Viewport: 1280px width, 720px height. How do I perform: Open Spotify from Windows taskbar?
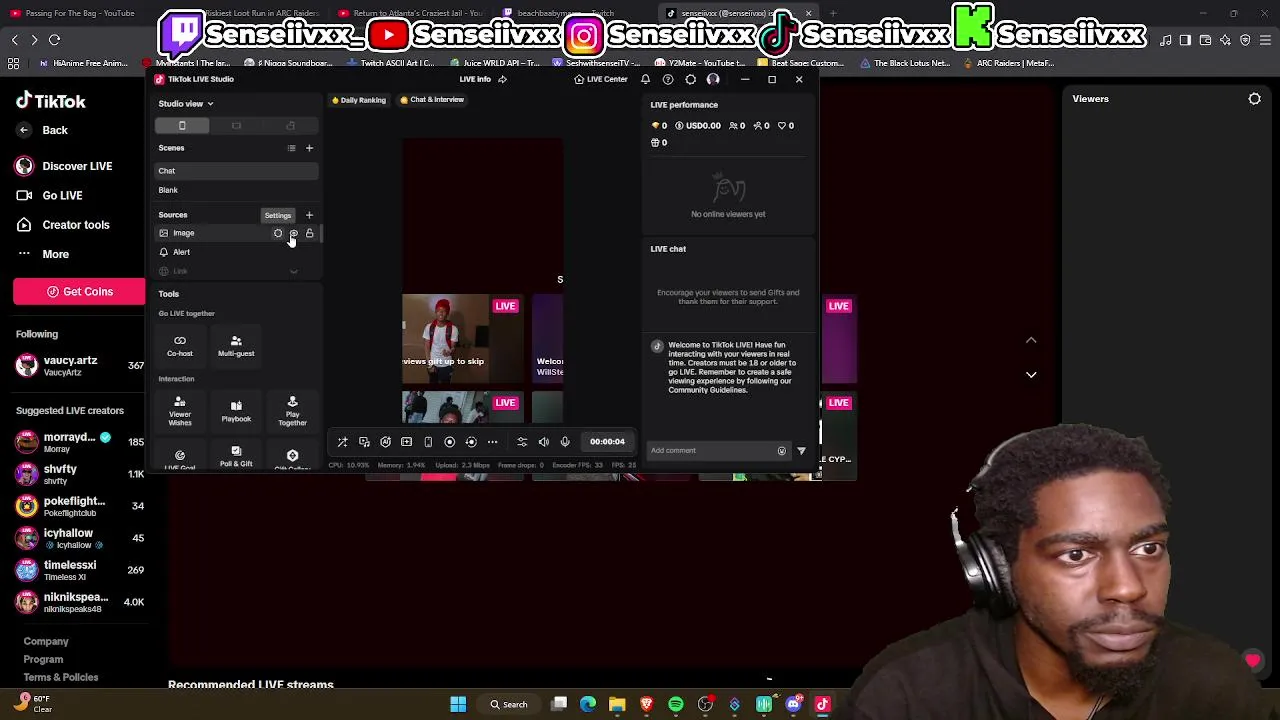676,705
